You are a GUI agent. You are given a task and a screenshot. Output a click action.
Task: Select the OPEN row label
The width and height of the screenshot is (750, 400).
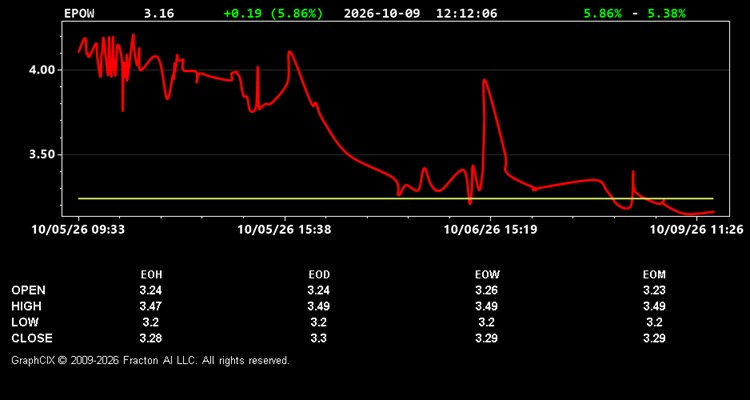tap(29, 290)
